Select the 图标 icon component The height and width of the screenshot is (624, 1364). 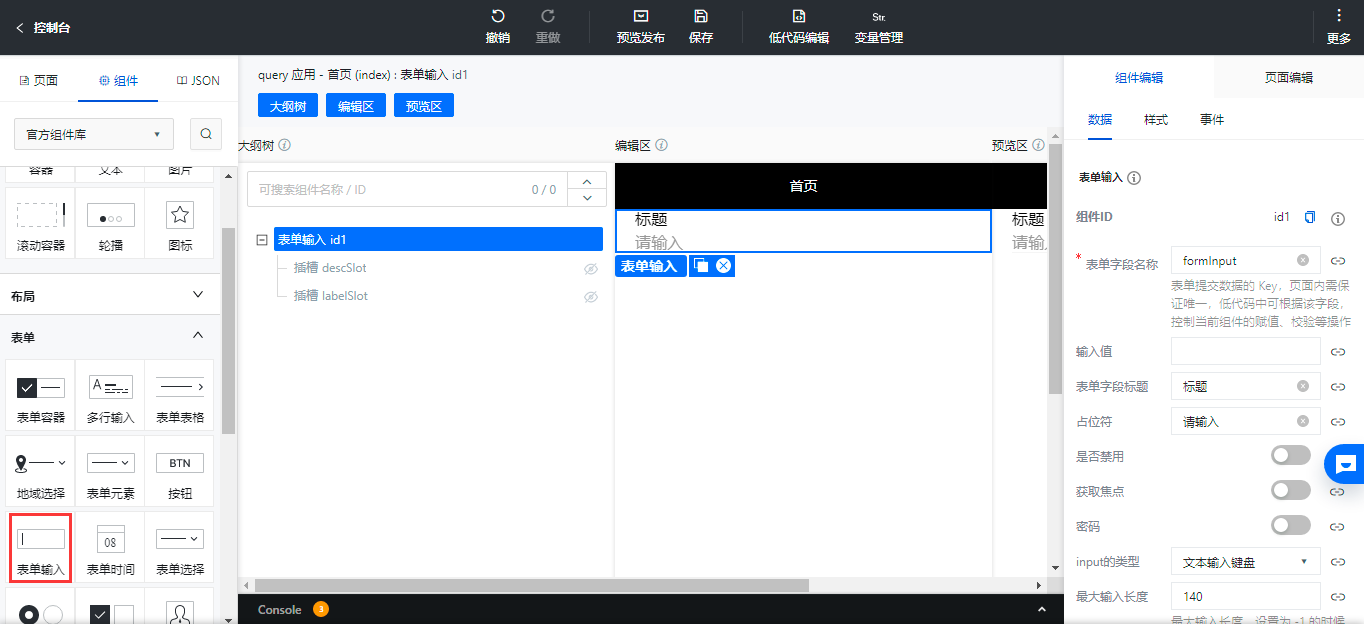[180, 225]
